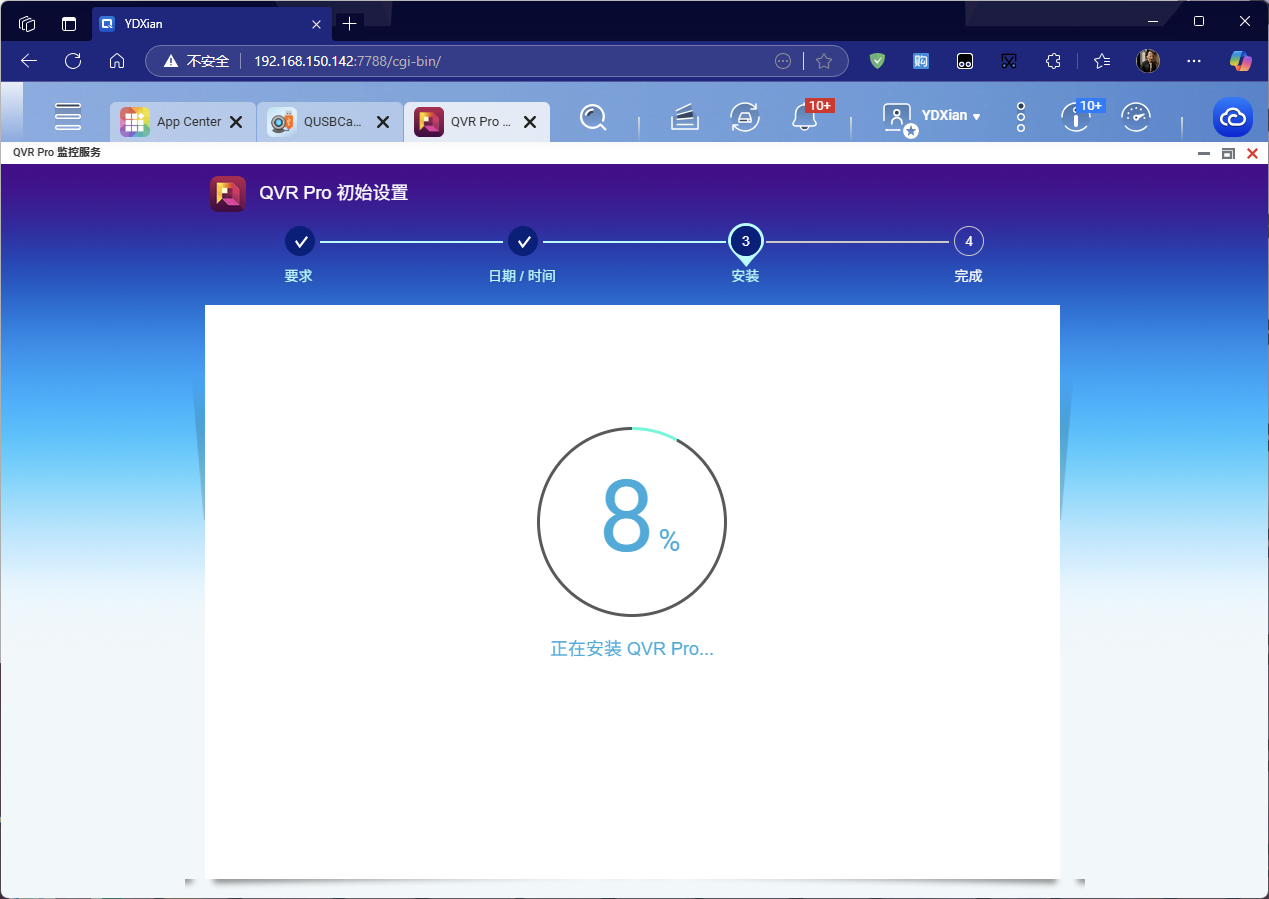Click step 1 requirements checkmark

300,242
